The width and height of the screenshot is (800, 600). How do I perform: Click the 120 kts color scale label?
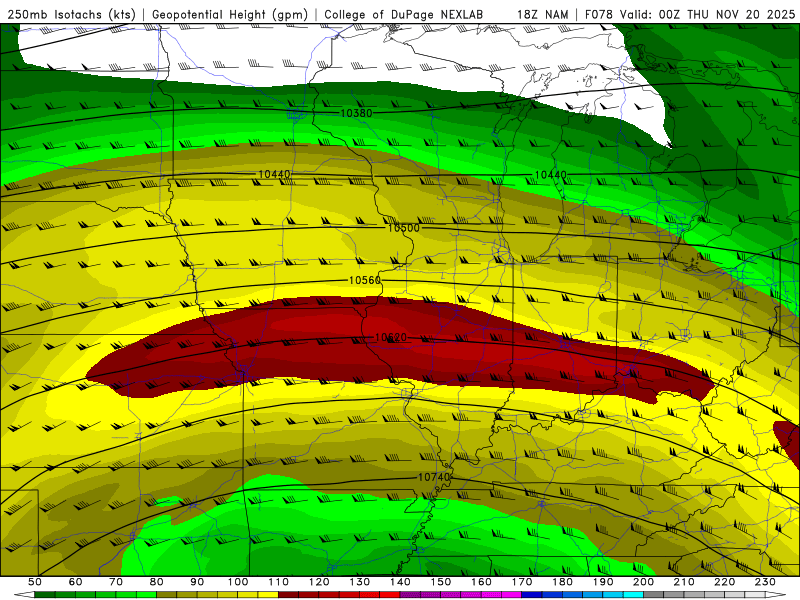[319, 582]
